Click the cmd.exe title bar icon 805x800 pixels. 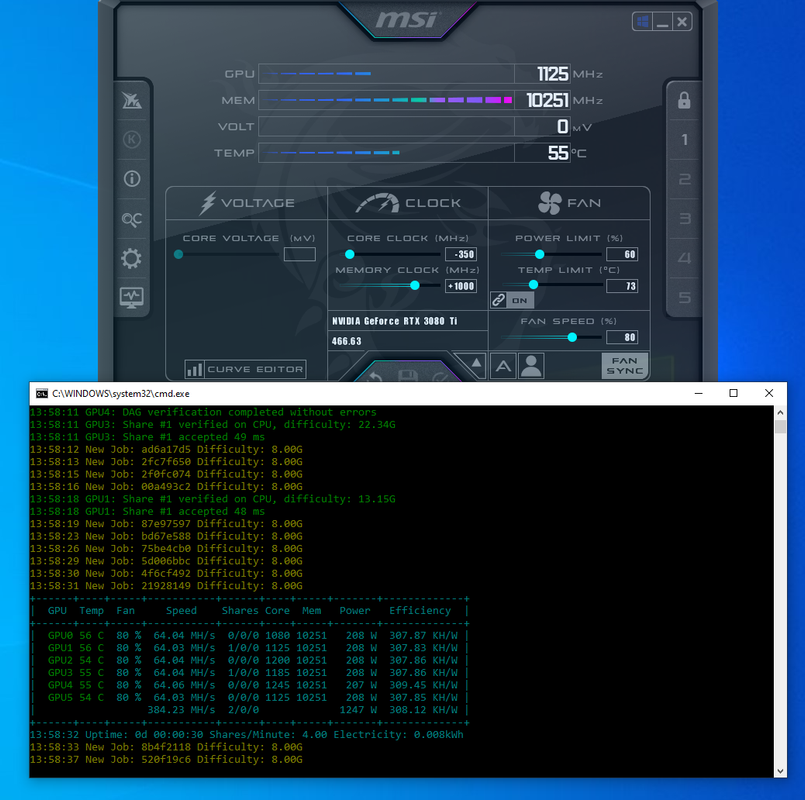click(x=42, y=394)
